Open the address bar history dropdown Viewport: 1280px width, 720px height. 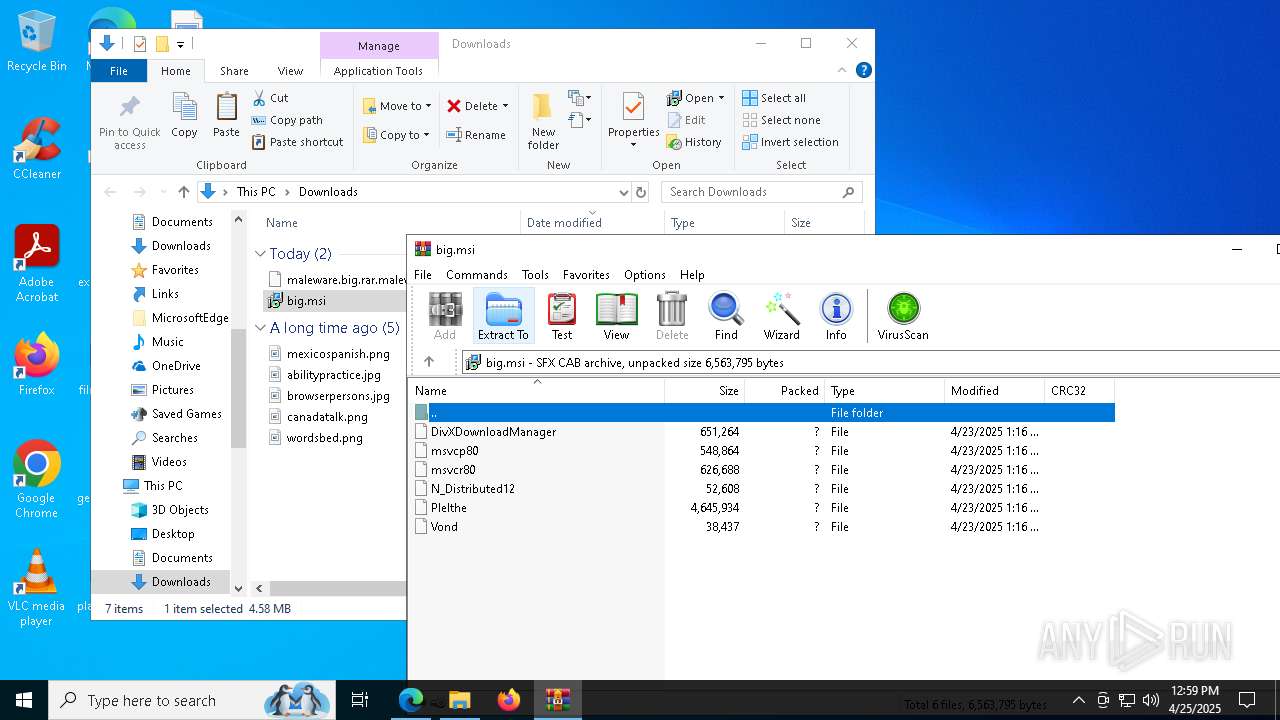(x=623, y=192)
